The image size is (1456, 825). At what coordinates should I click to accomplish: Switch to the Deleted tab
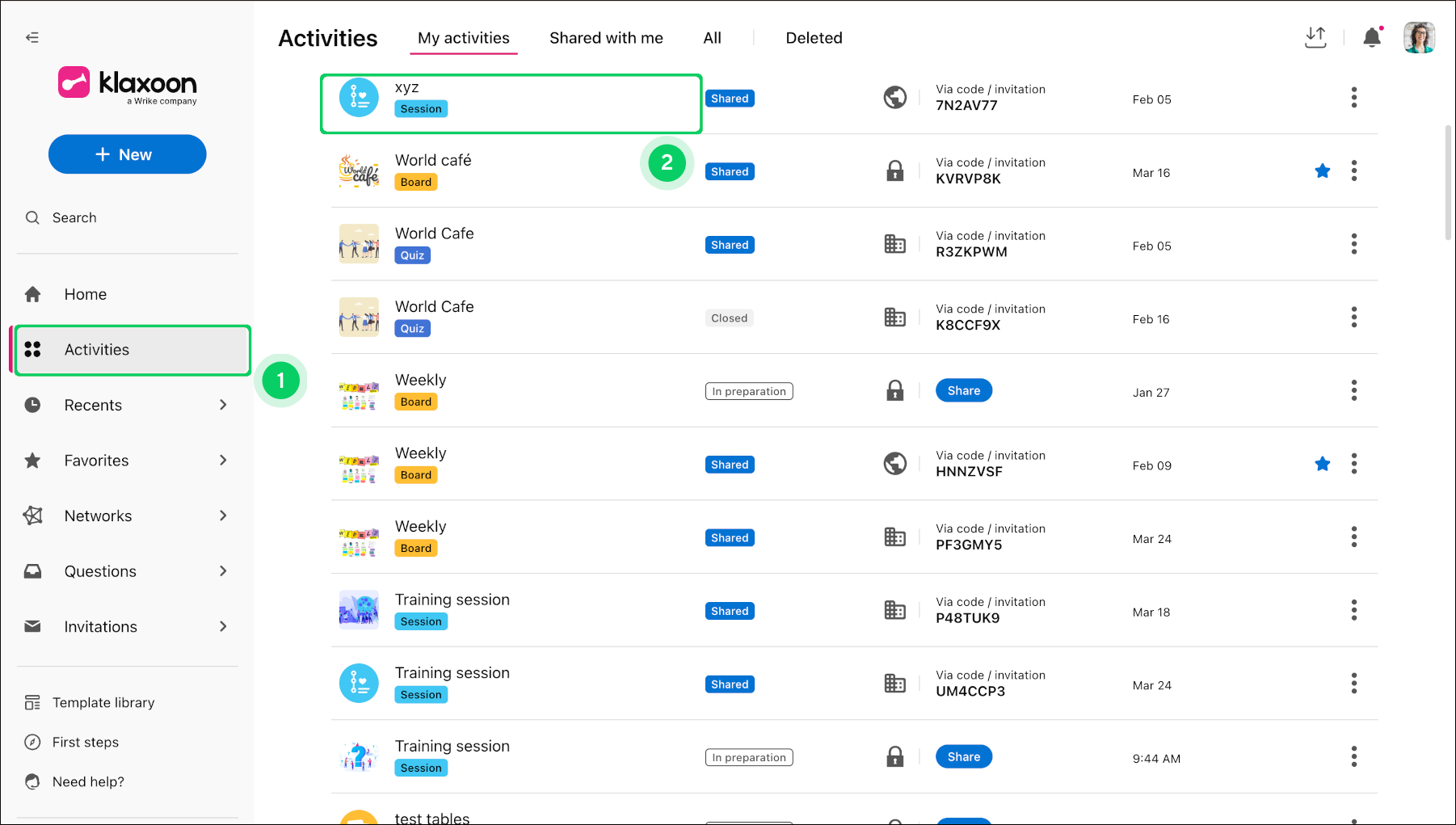tap(814, 38)
